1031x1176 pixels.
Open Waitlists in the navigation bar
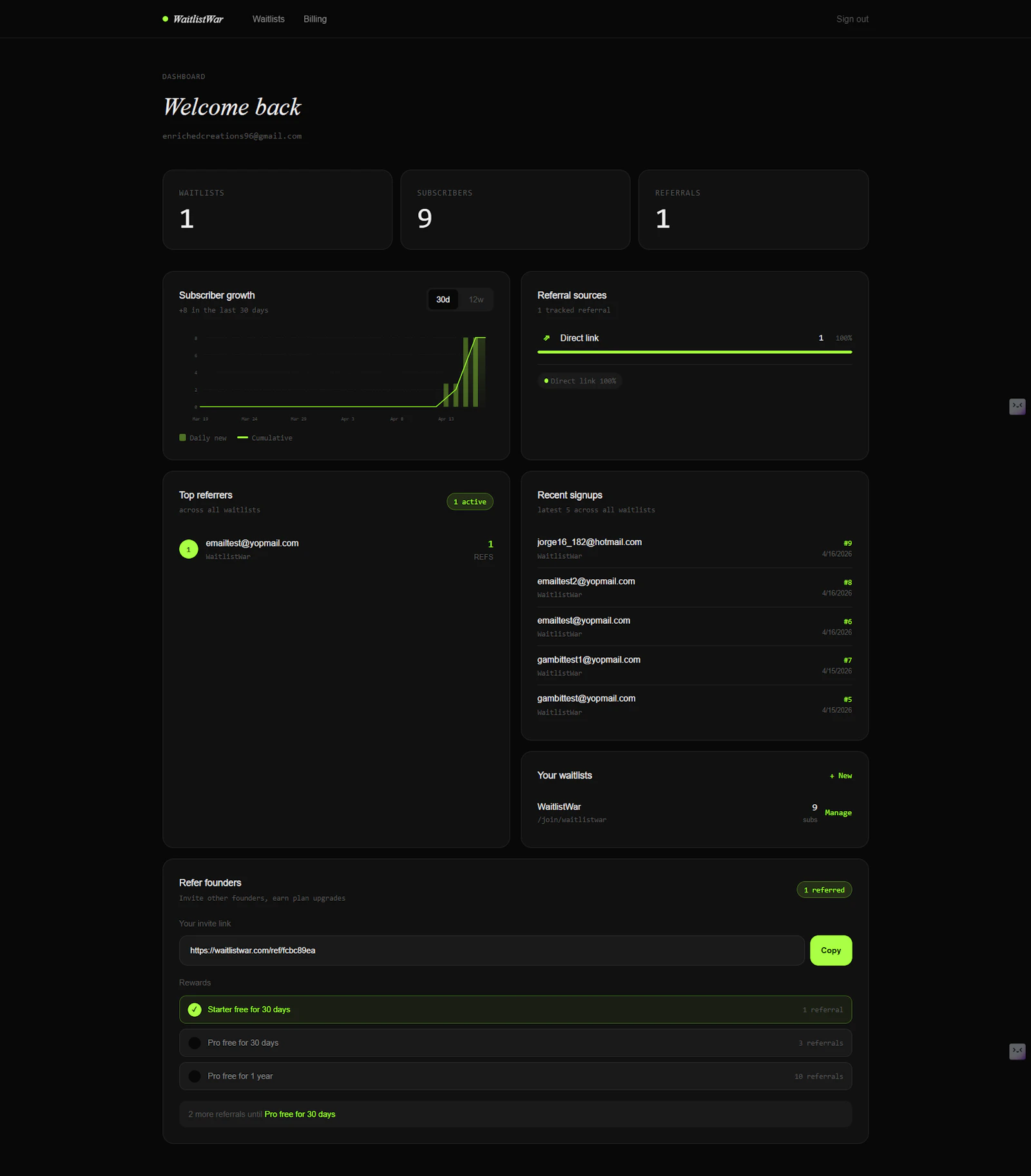tap(268, 19)
